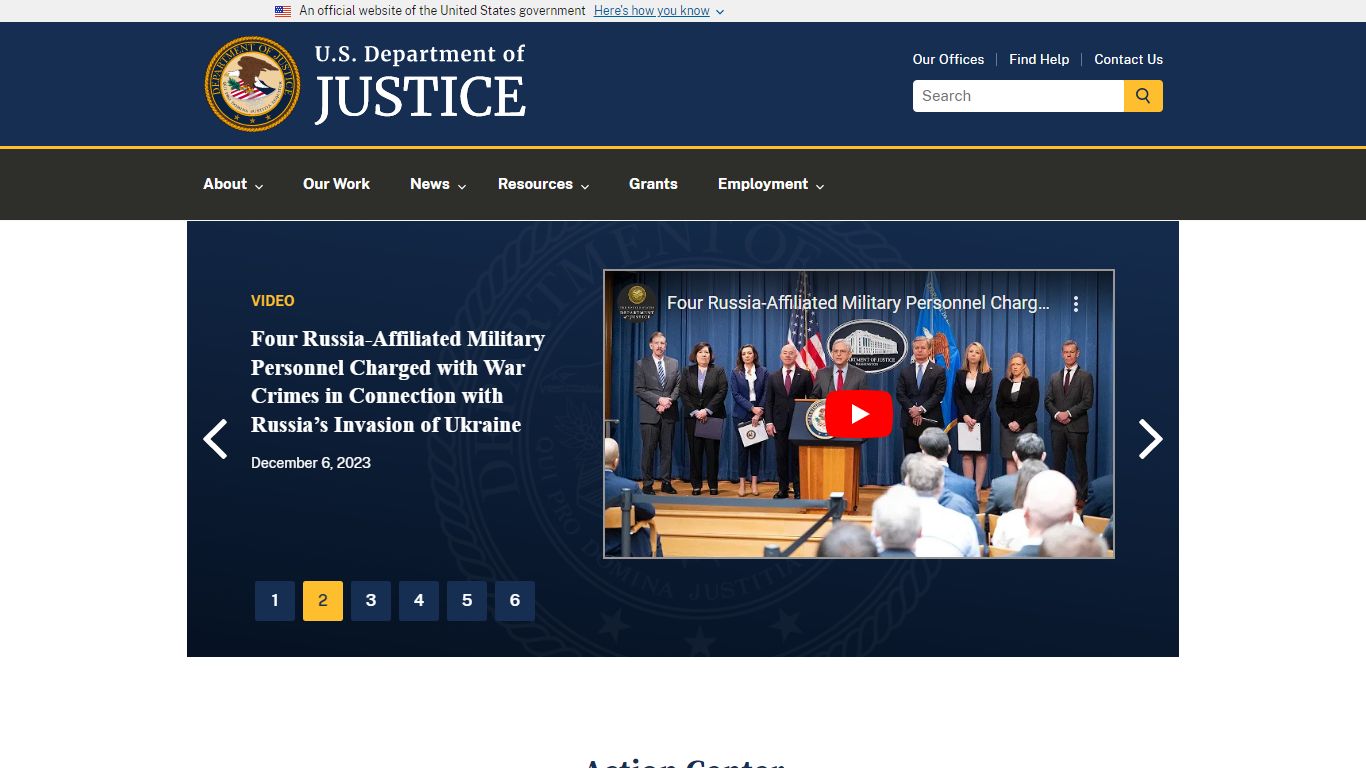Select the active carousel slide 2
The width and height of the screenshot is (1366, 768).
pos(323,601)
